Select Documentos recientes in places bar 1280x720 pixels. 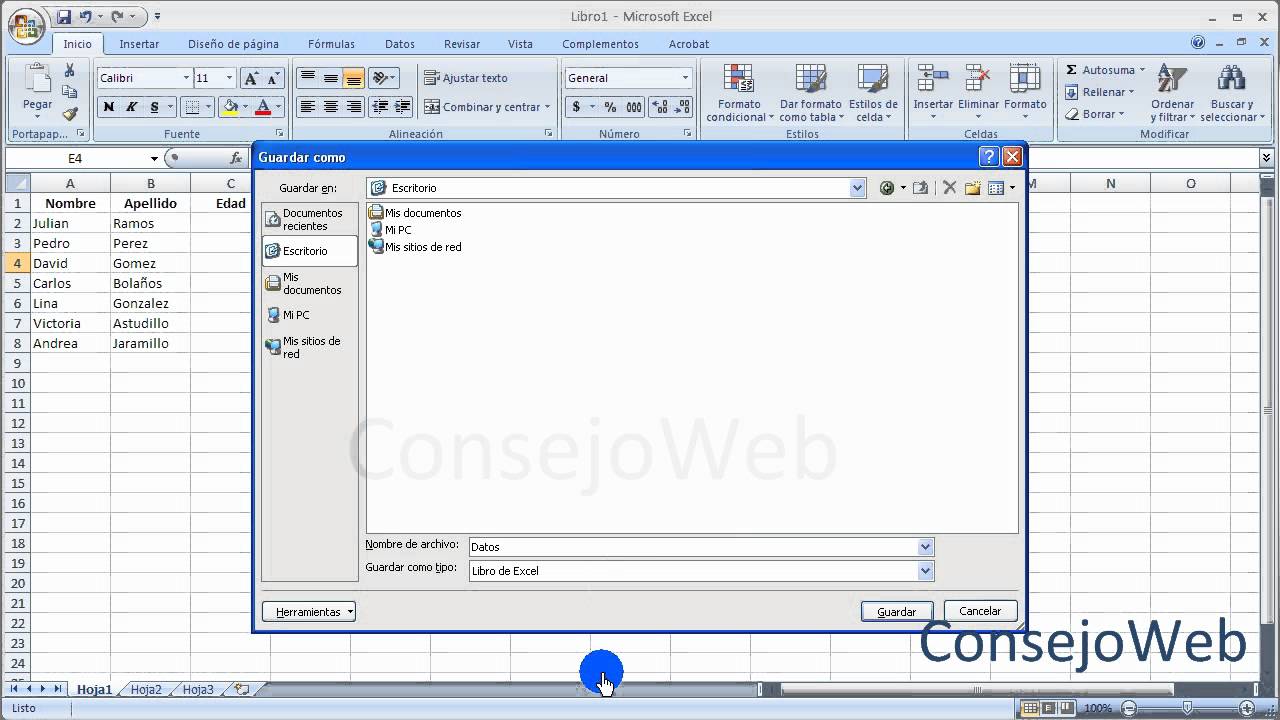click(x=309, y=219)
